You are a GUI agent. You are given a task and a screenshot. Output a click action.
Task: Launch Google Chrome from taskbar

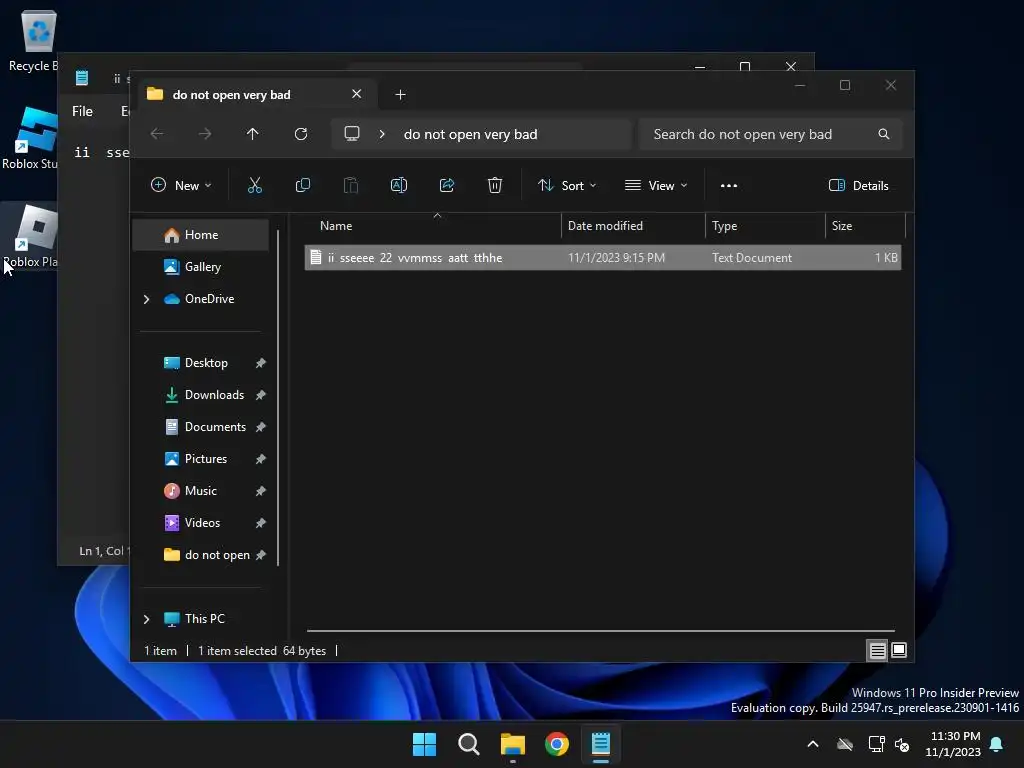(557, 744)
